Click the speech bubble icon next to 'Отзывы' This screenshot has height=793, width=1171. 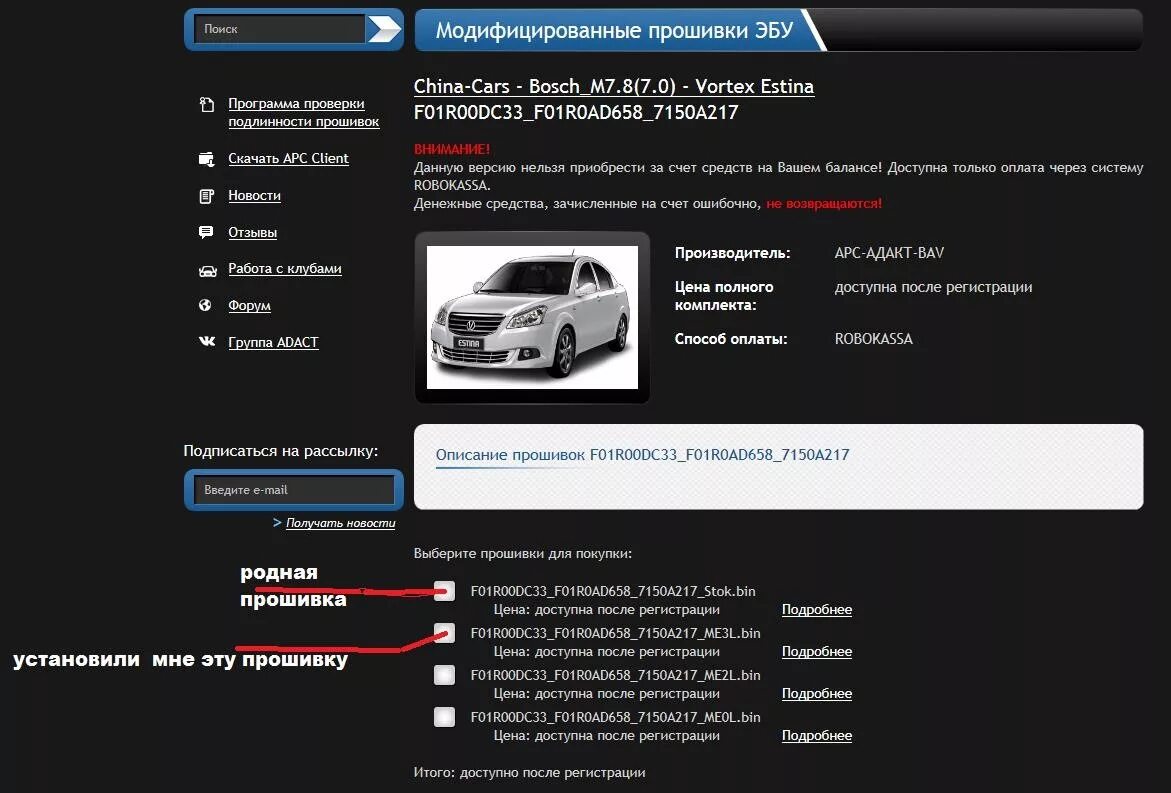click(207, 232)
